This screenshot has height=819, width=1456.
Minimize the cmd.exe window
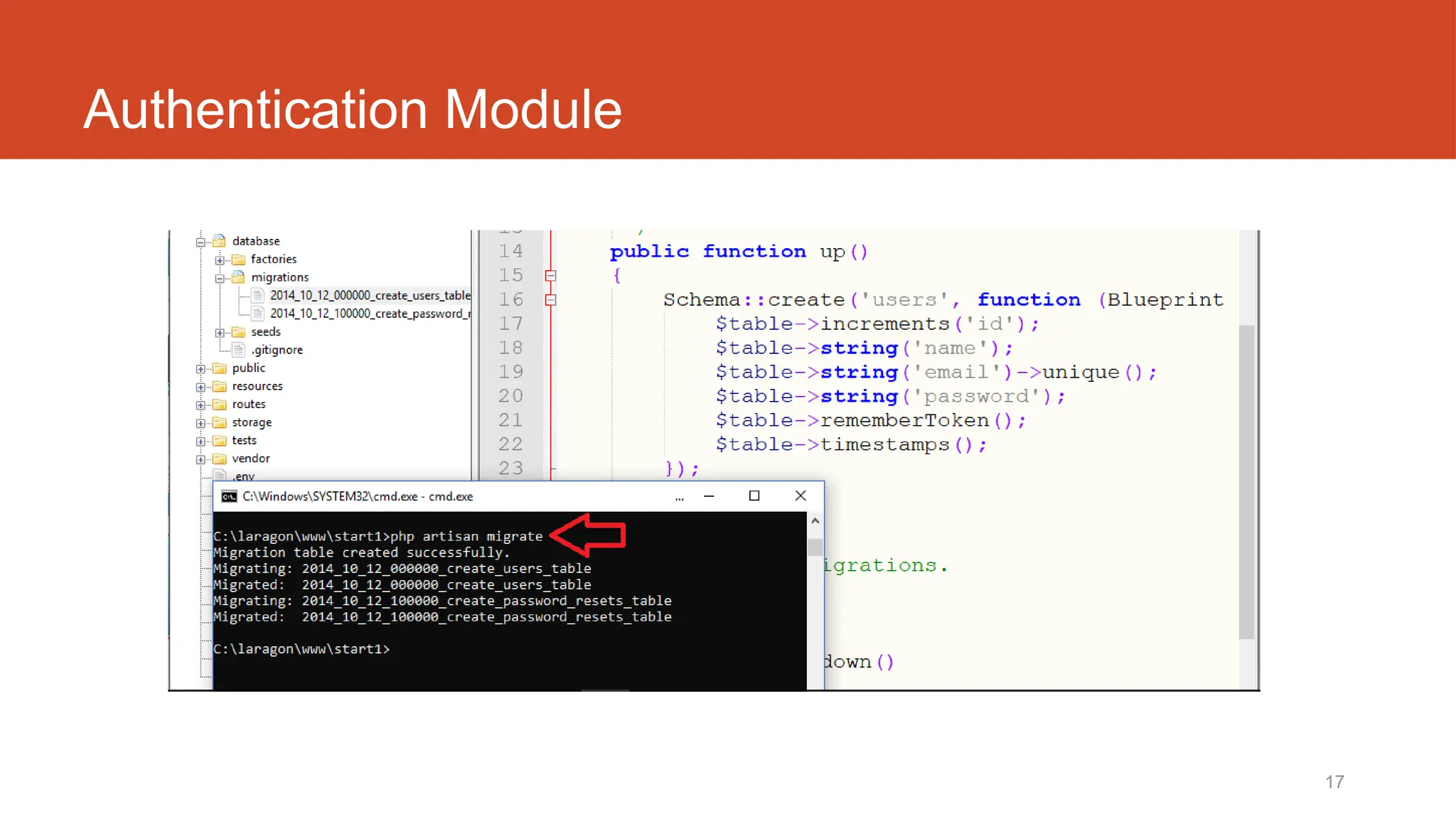coord(709,496)
